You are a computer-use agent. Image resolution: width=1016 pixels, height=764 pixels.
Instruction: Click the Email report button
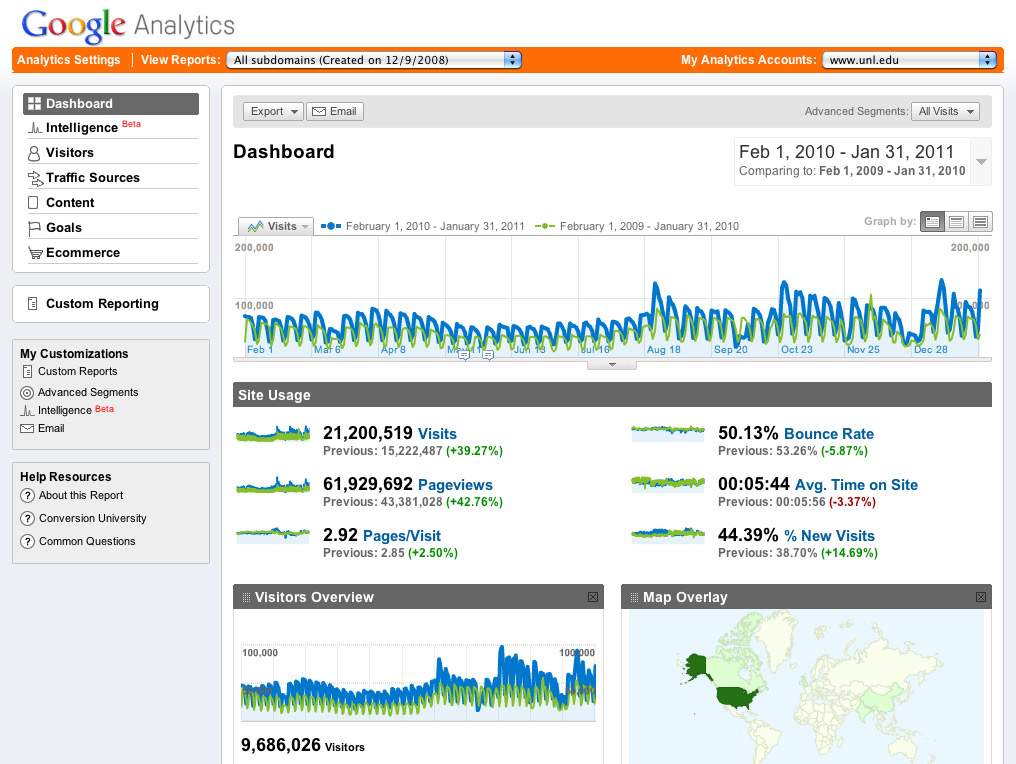[x=334, y=112]
